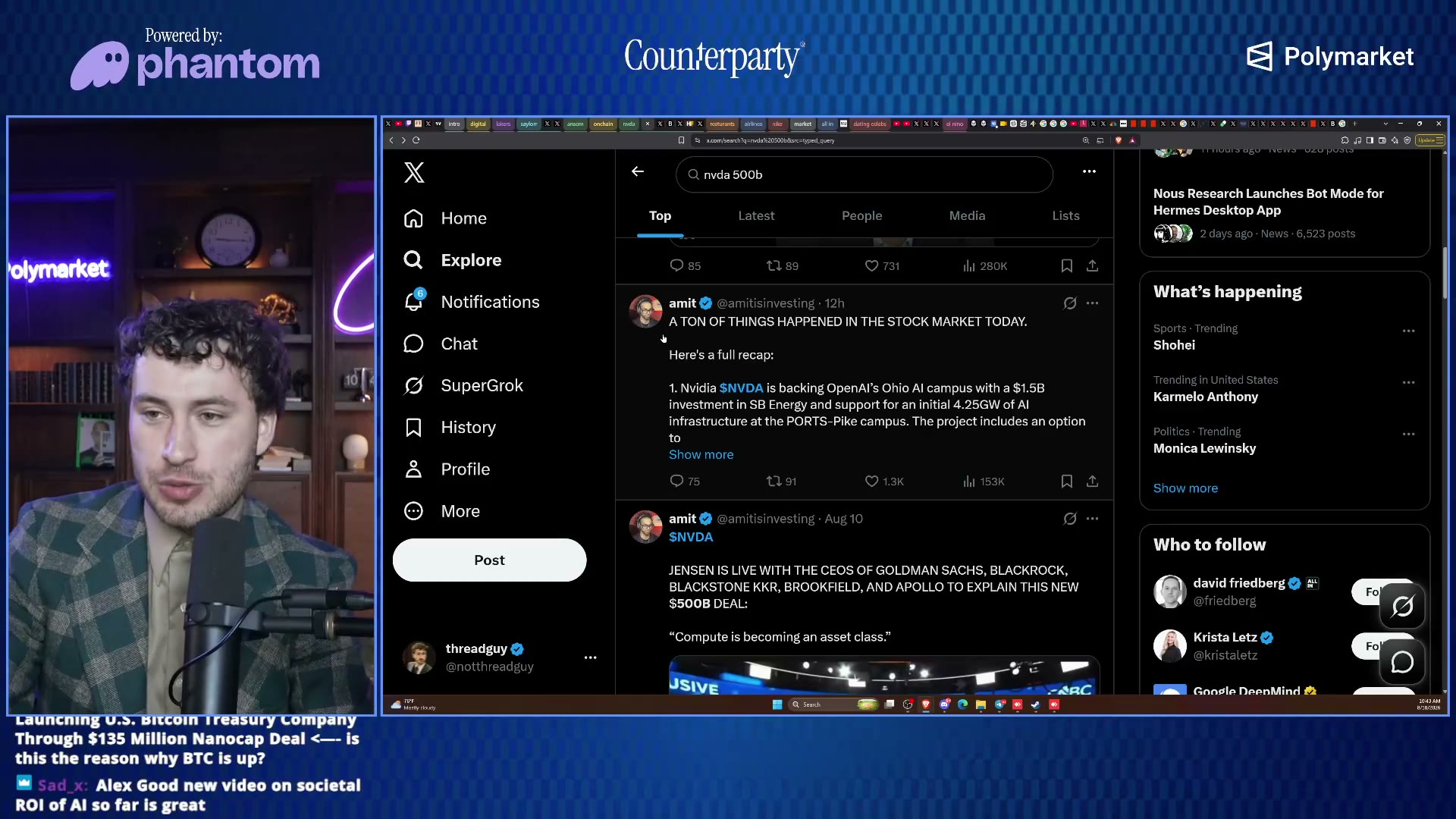
Task: Share the post with 280K views
Action: pos(1092,266)
